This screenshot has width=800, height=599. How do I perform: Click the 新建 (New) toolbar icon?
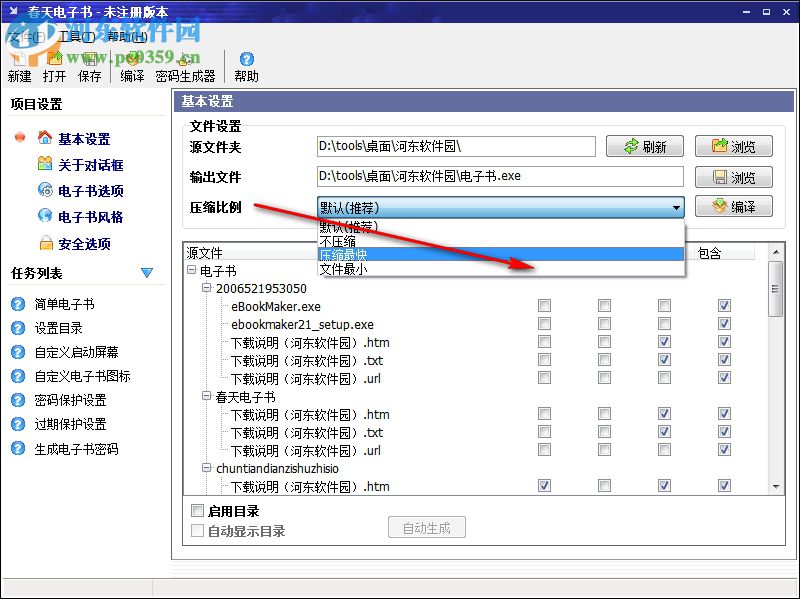[19, 66]
